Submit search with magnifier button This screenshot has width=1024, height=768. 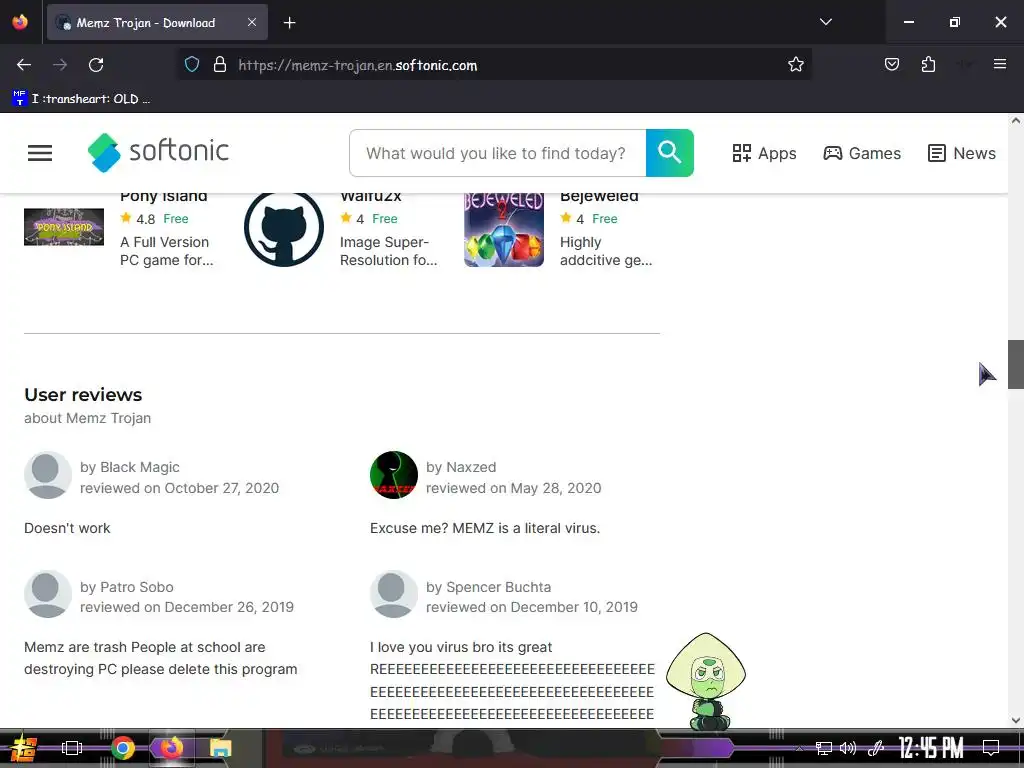669,153
